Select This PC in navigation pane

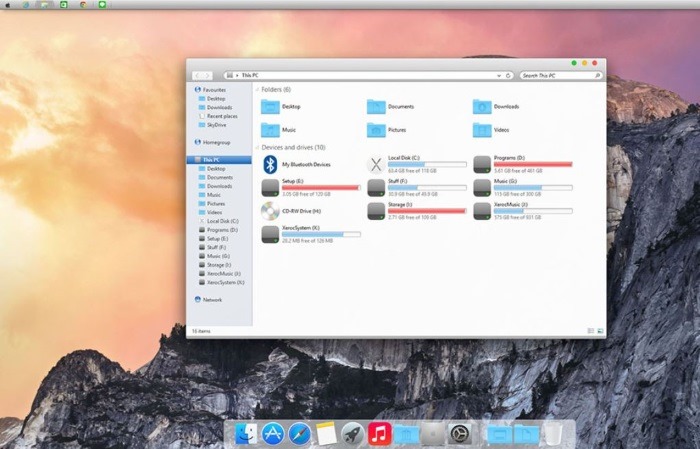219,160
